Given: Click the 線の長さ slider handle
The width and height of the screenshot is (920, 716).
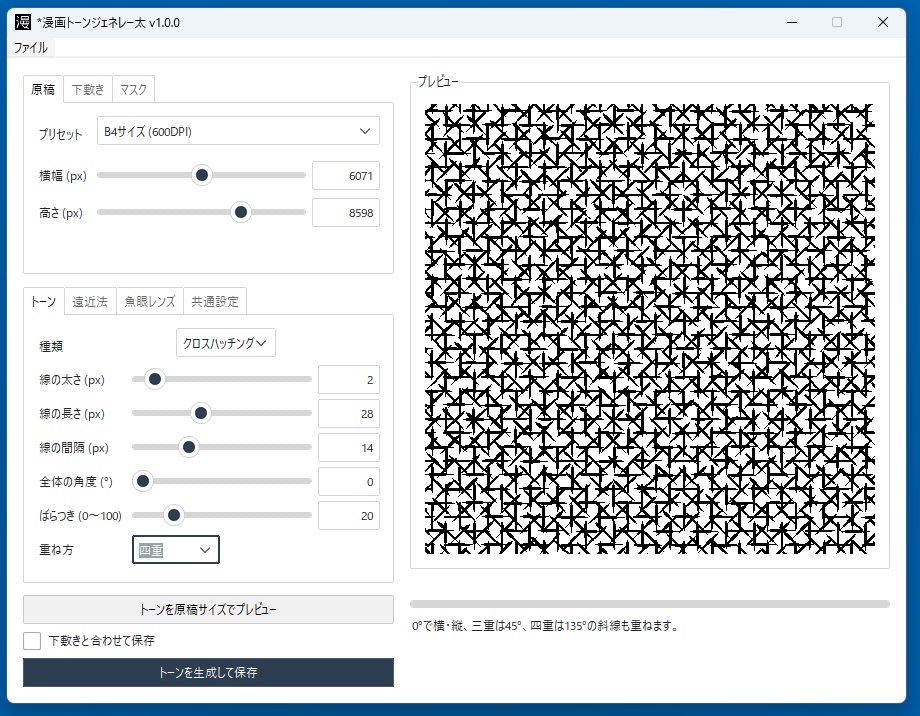Looking at the screenshot, I should click(x=201, y=413).
